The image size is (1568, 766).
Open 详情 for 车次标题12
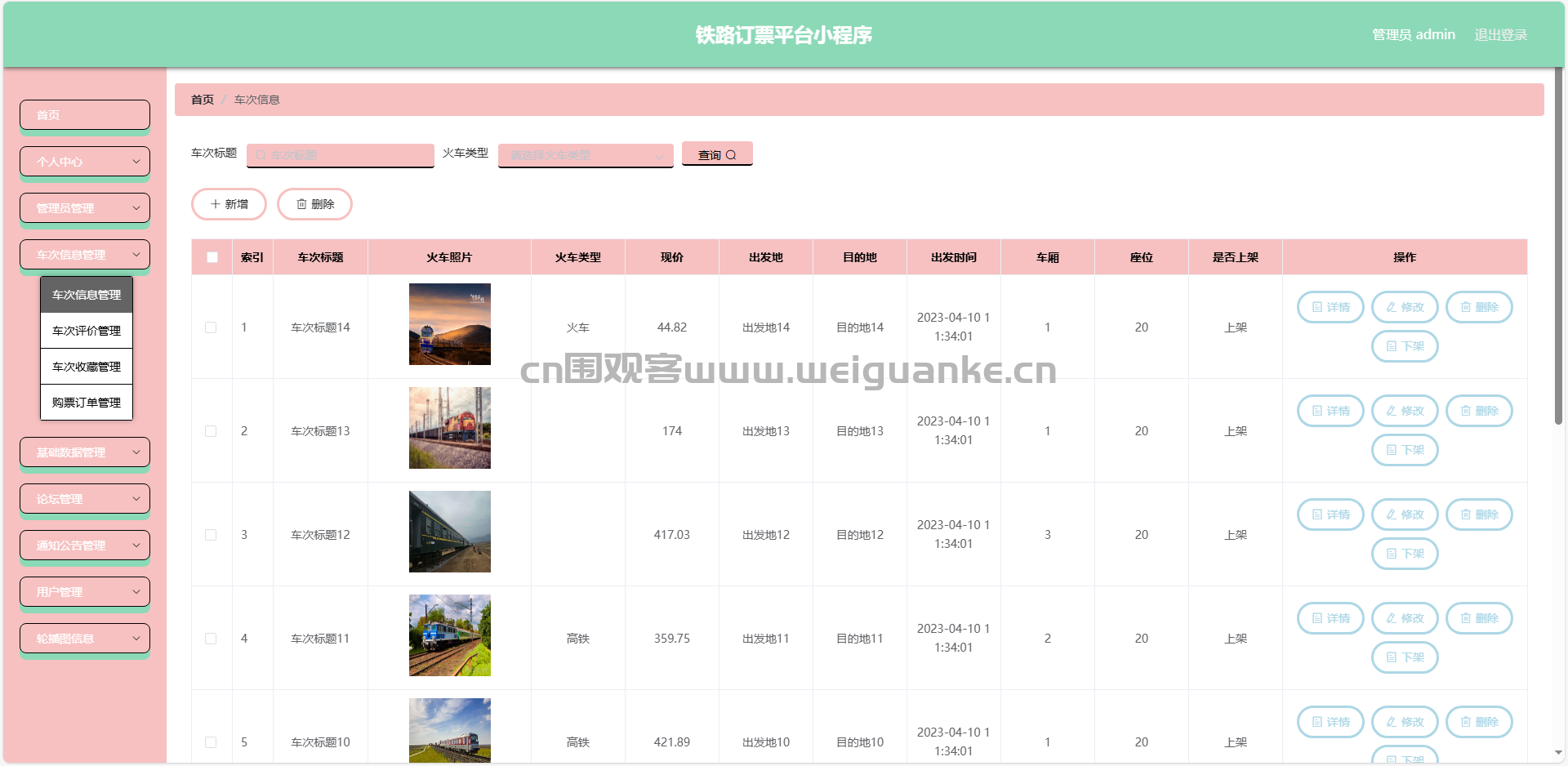[1330, 514]
